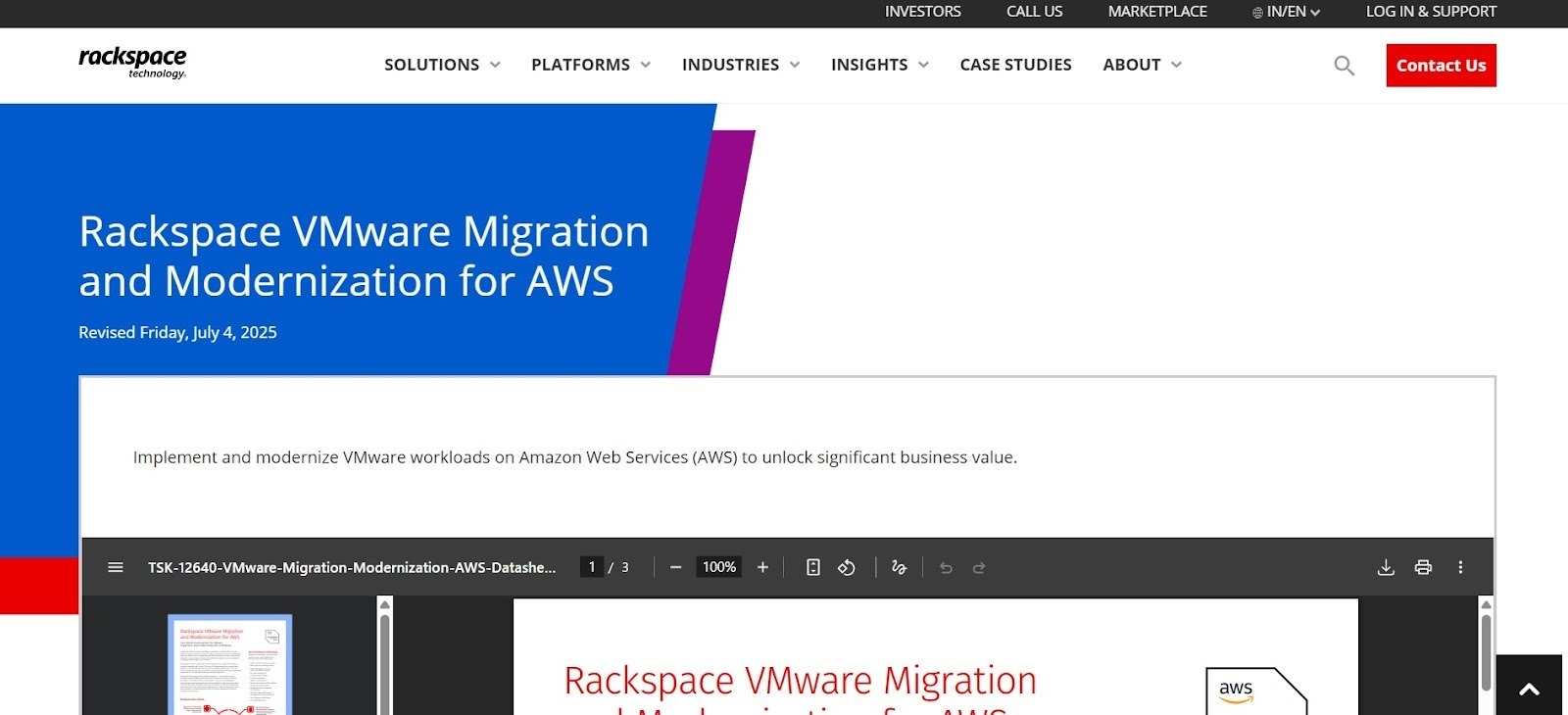Open the site search magnifier icon
Image resolution: width=1568 pixels, height=715 pixels.
point(1344,66)
